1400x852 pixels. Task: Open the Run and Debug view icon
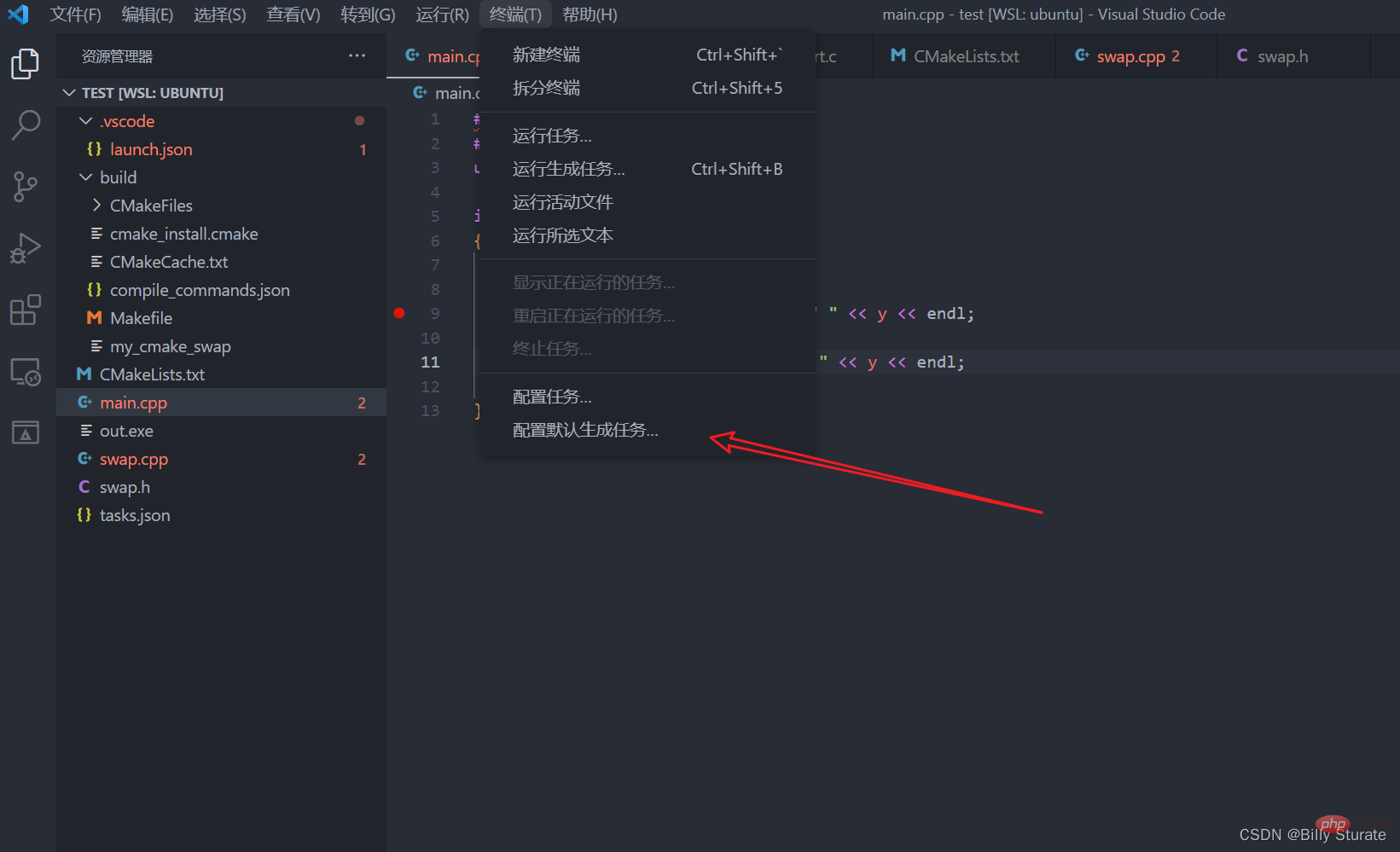(x=26, y=248)
